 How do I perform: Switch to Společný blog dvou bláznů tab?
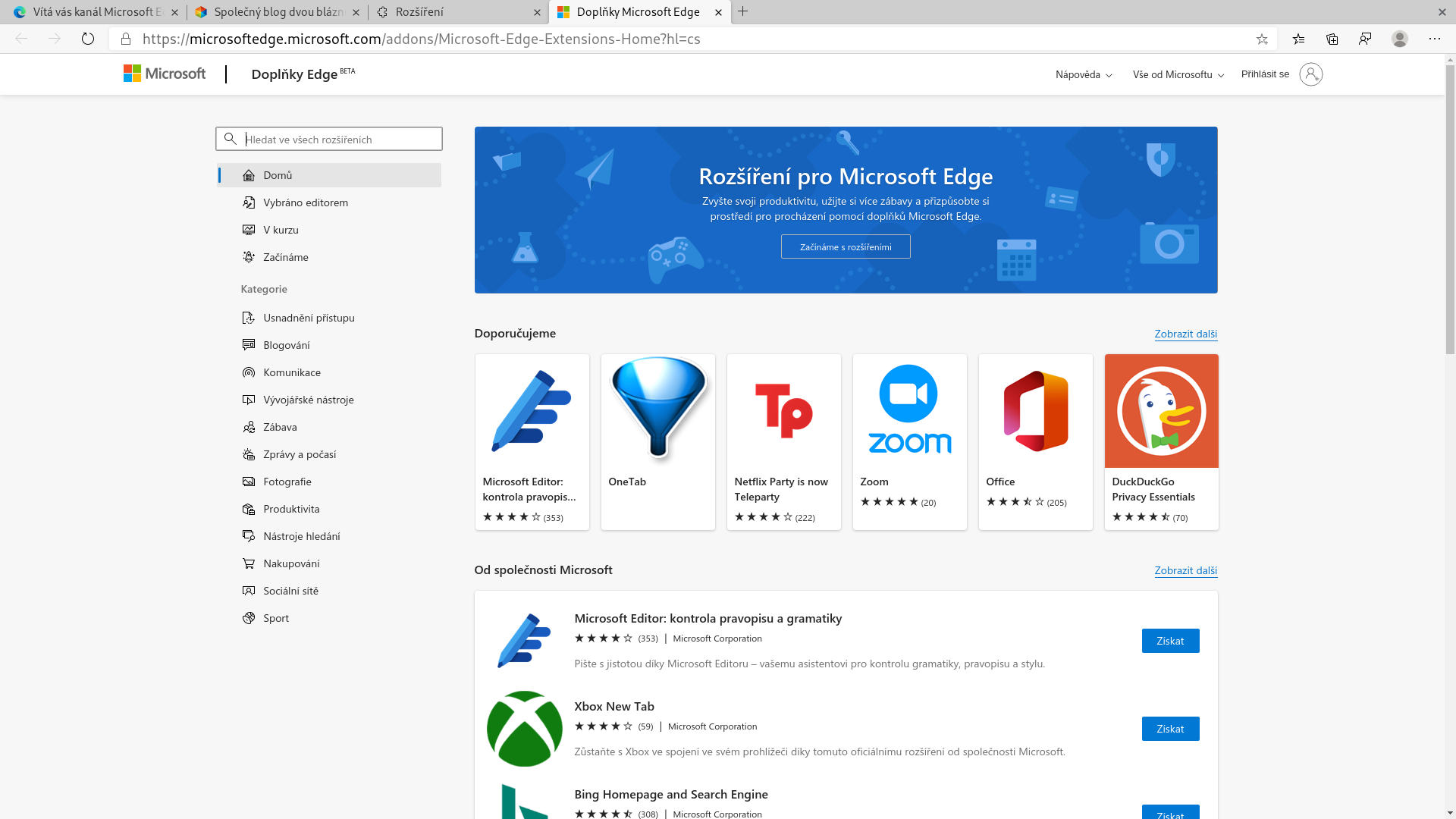point(278,12)
